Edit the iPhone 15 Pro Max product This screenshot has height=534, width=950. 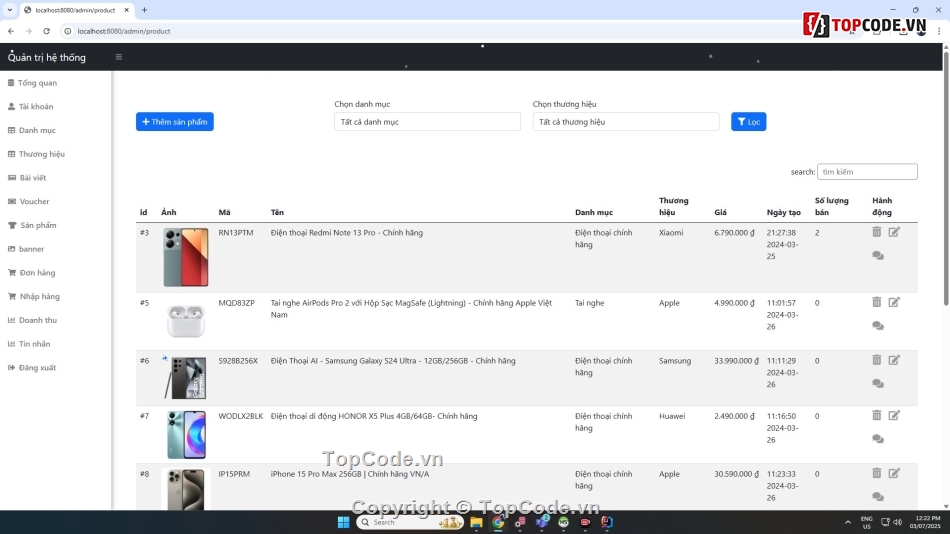(894, 473)
